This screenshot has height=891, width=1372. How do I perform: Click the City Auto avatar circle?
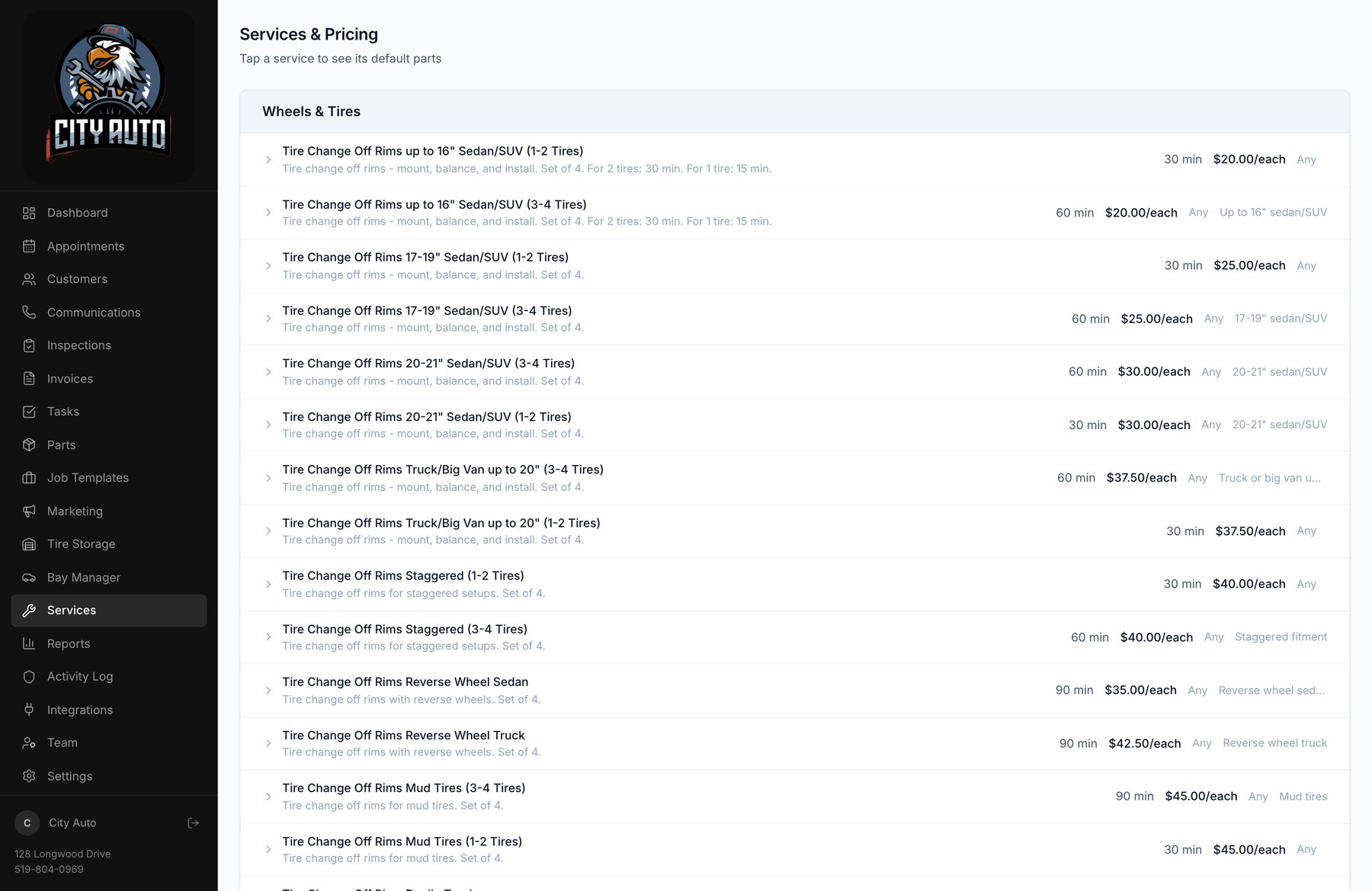click(27, 823)
